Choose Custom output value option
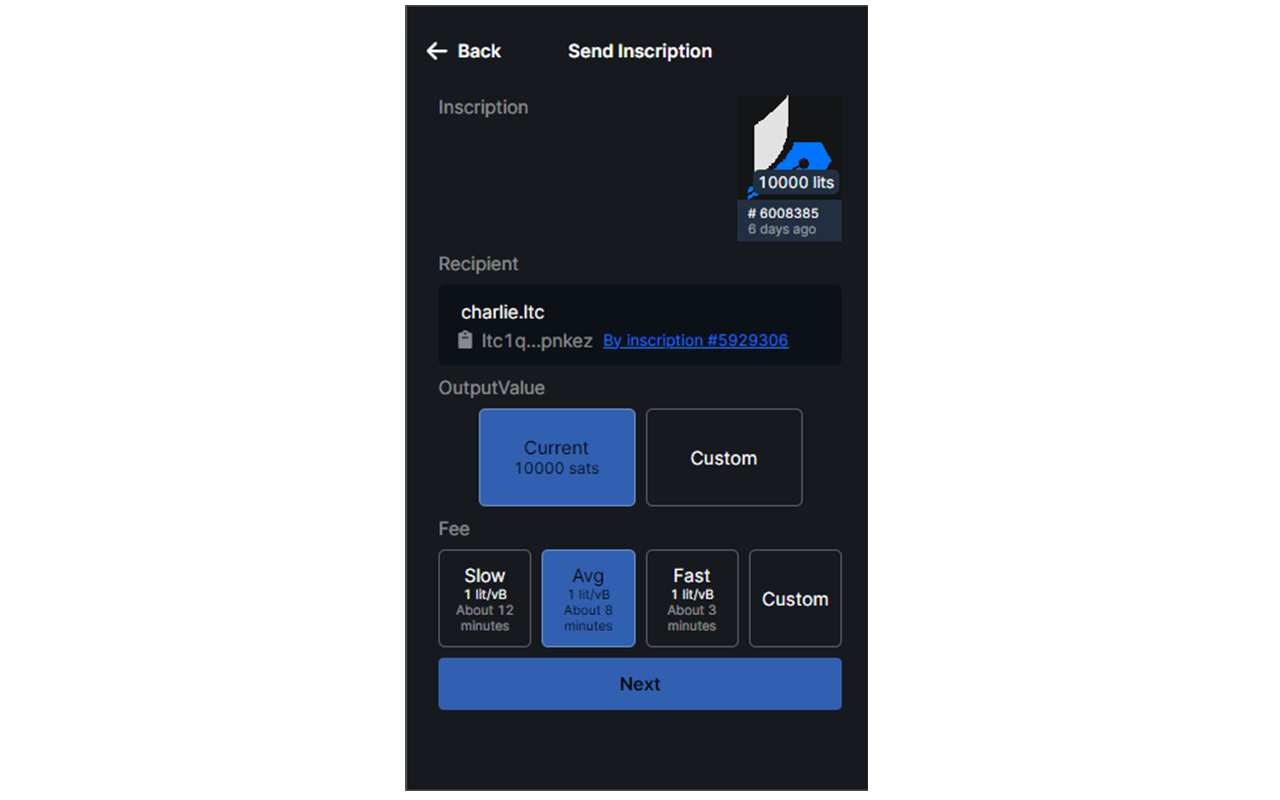 point(724,457)
